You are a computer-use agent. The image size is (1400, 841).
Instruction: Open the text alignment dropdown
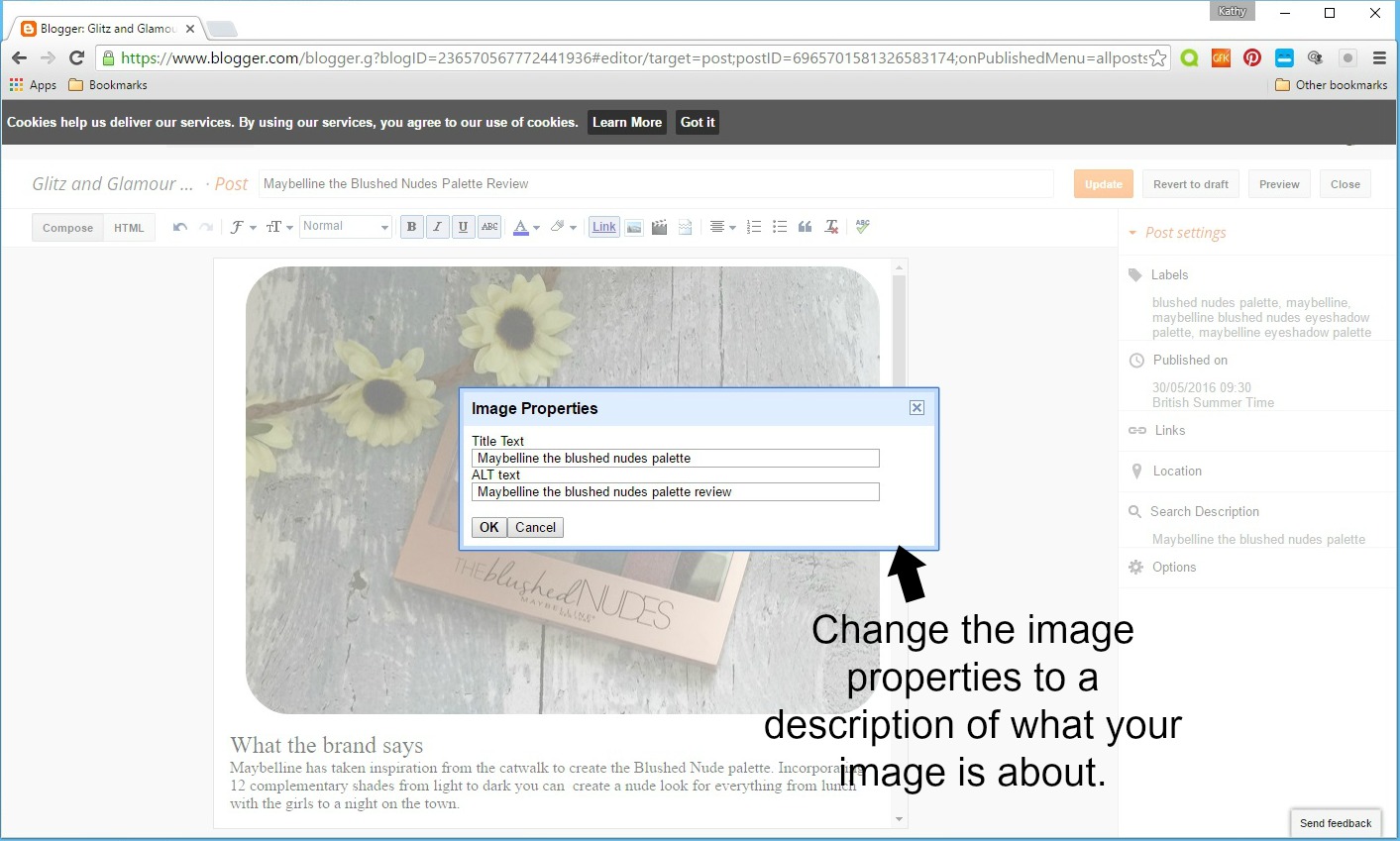(723, 227)
